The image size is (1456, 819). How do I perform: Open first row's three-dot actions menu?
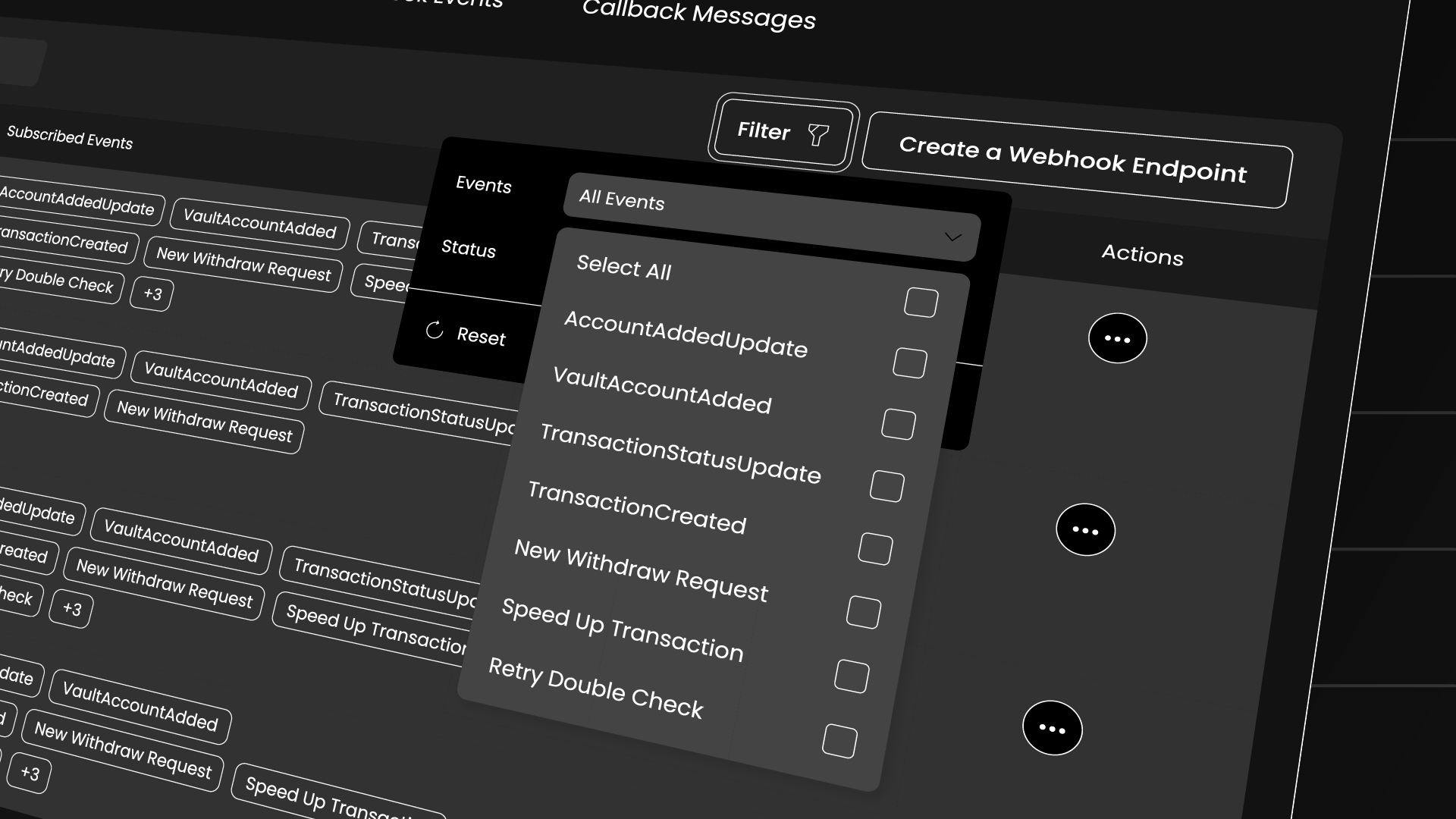1117,338
